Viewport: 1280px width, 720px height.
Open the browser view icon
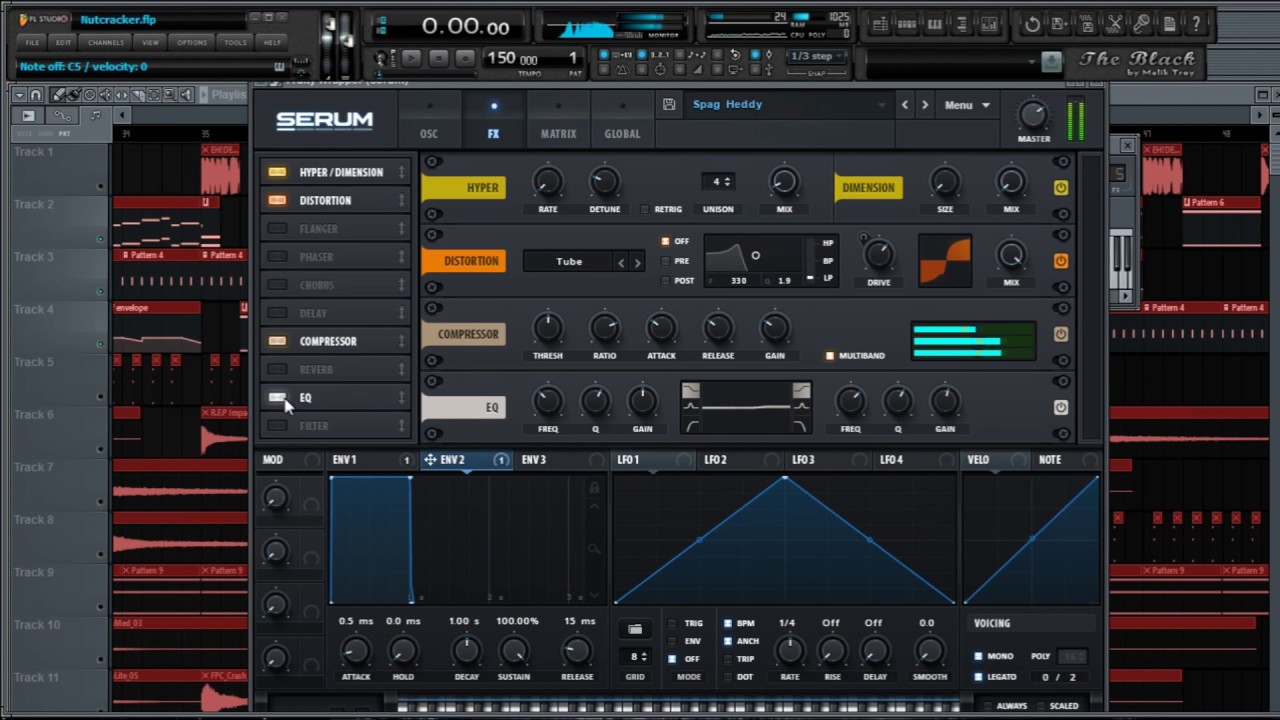pyautogui.click(x=962, y=24)
